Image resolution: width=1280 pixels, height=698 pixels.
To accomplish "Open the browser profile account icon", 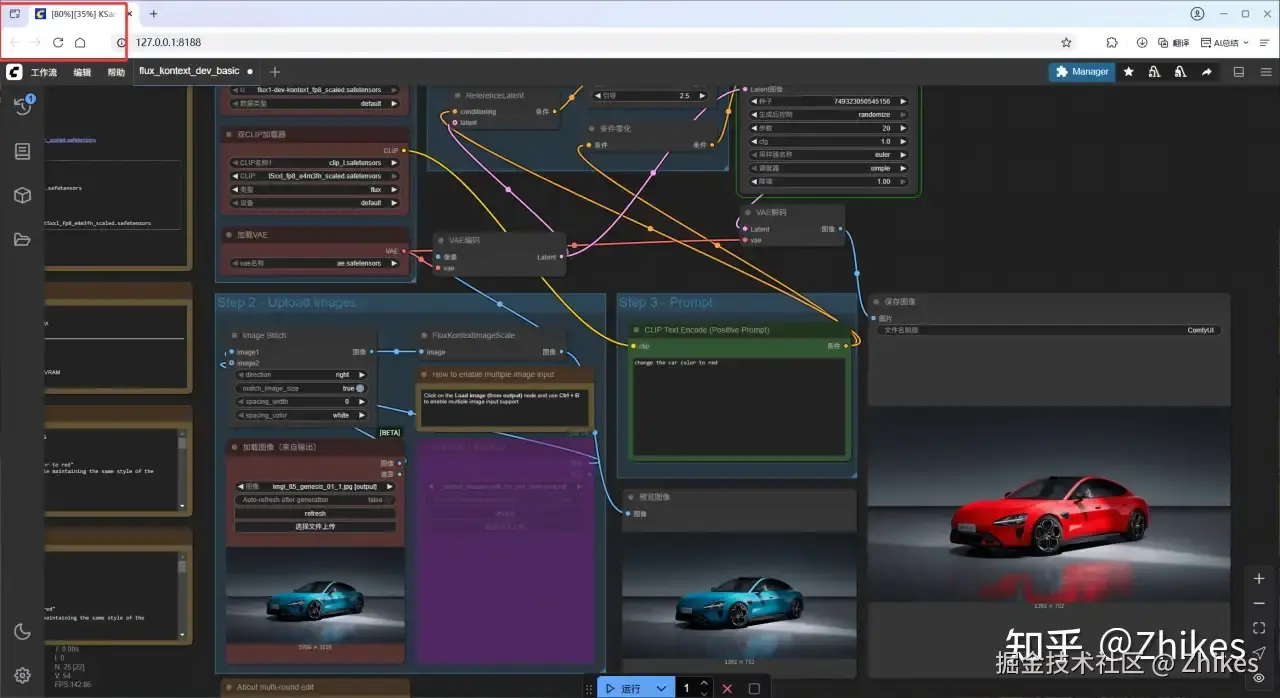I will [1197, 14].
